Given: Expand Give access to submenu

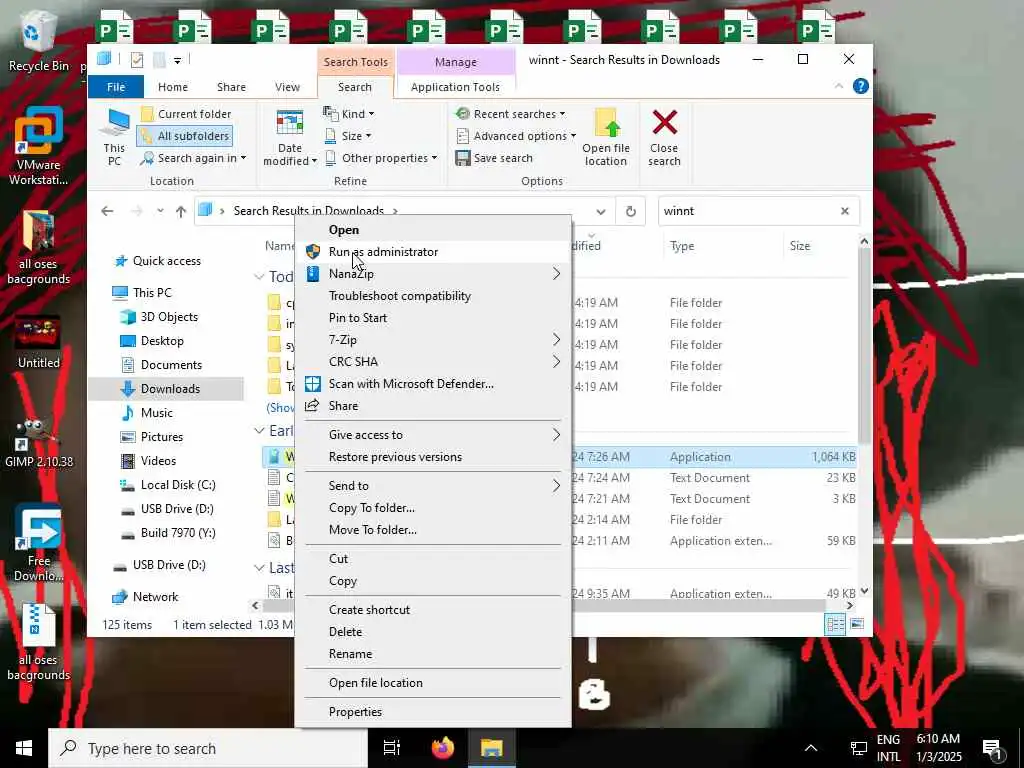Looking at the screenshot, I should coord(434,435).
